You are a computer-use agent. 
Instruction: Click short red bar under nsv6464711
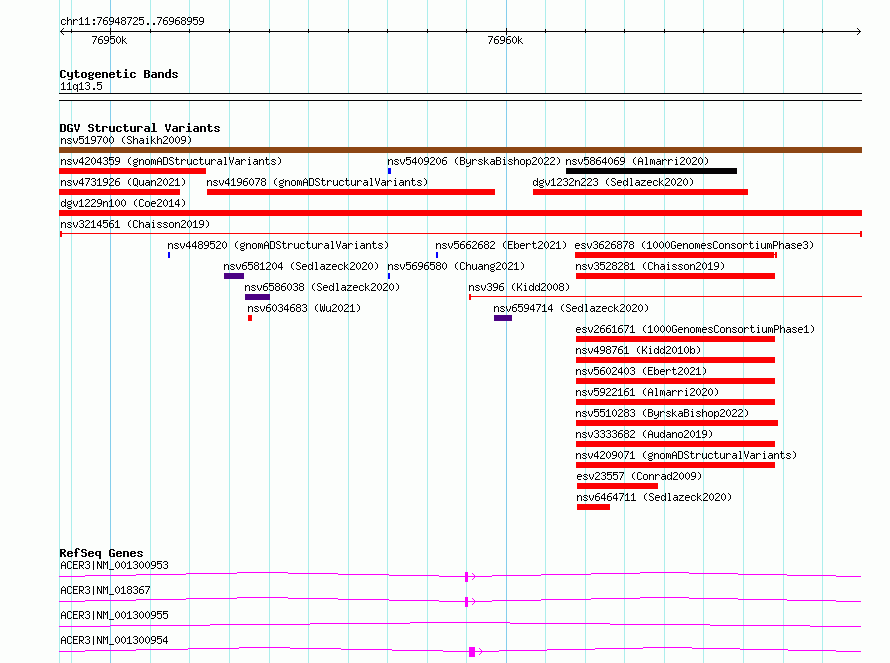click(593, 507)
